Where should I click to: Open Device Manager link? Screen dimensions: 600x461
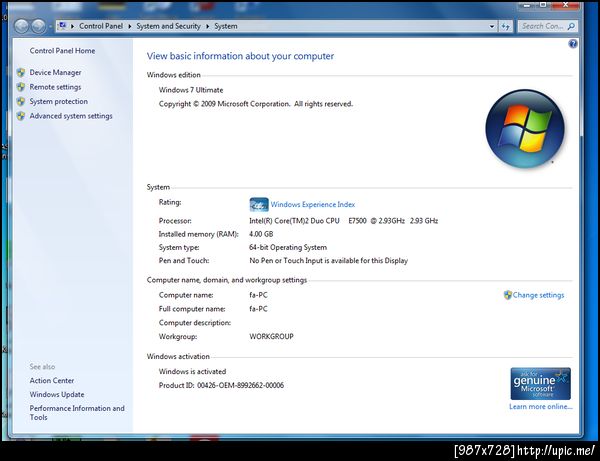click(x=55, y=72)
